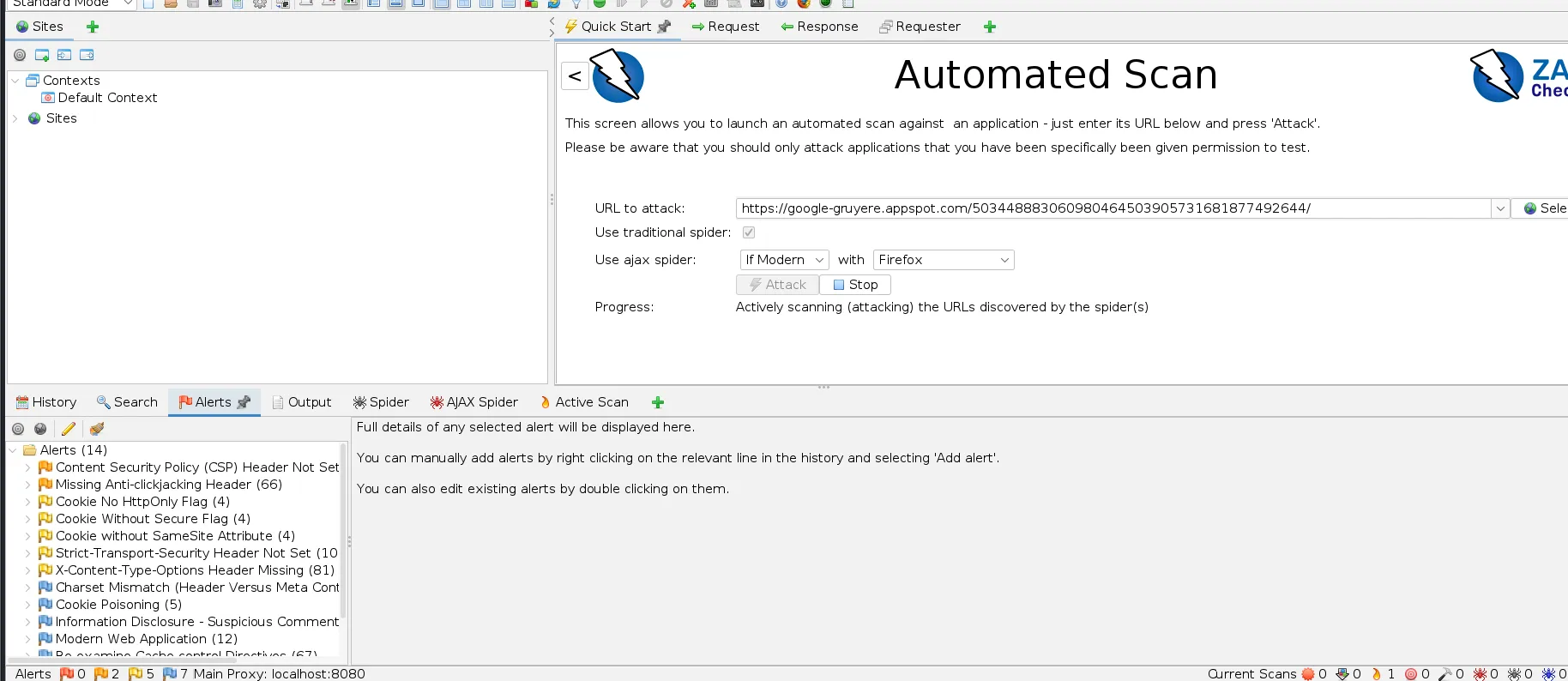Image resolution: width=1568 pixels, height=681 pixels.
Task: Click the back arrow button
Action: [575, 76]
